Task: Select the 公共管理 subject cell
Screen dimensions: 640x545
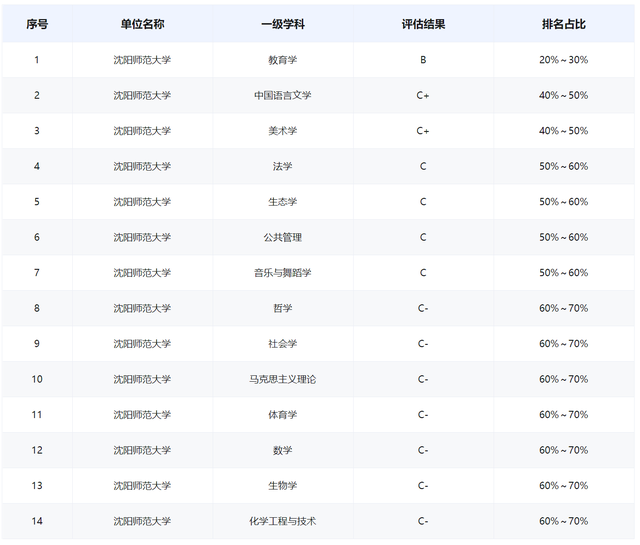Action: pyautogui.click(x=283, y=237)
